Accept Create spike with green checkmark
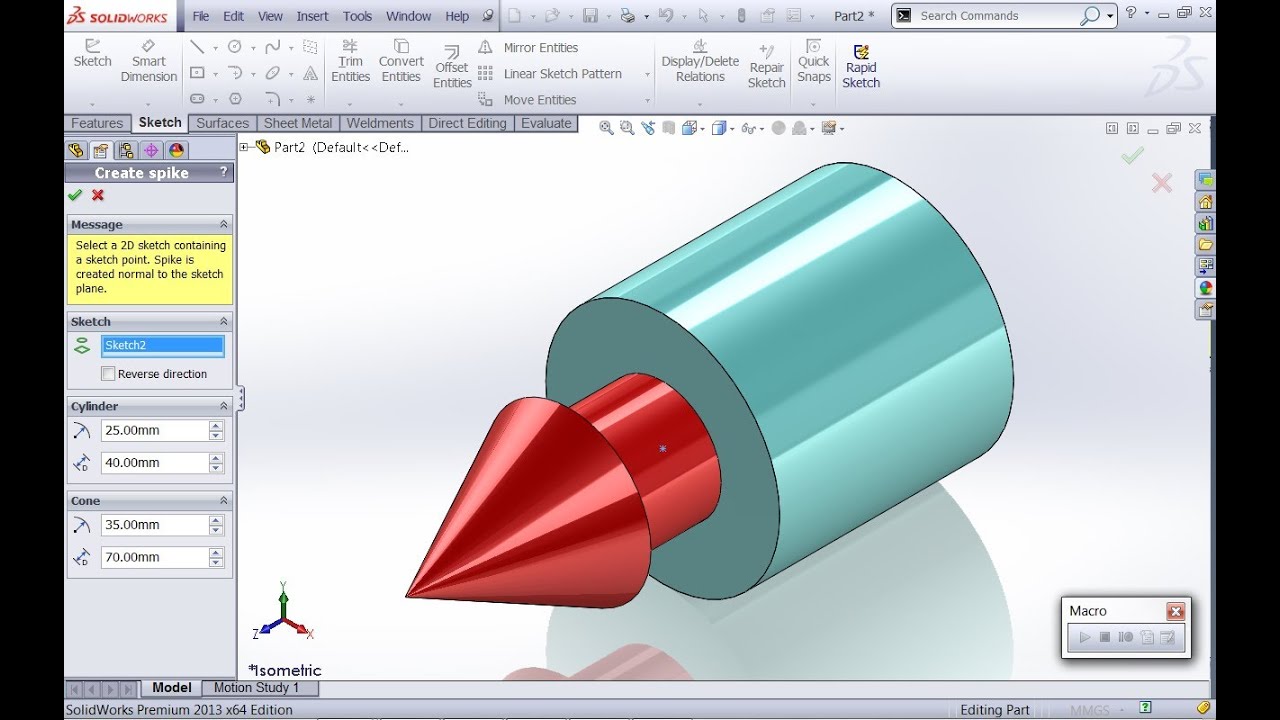1280x720 pixels. [75, 196]
